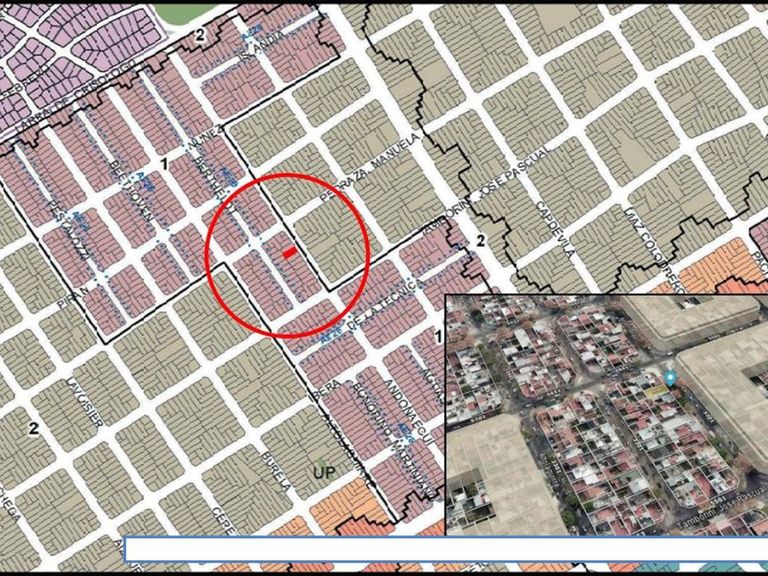Click zone number 1 left of satellite inset

coord(438,336)
